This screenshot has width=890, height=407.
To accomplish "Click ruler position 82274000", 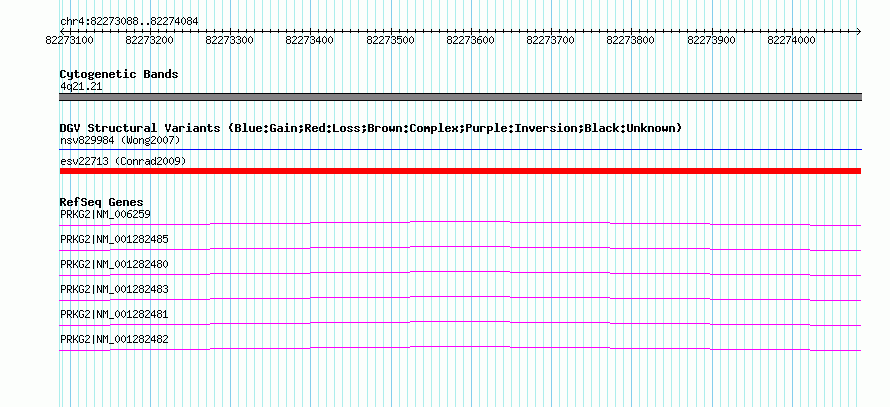I will 792,40.
